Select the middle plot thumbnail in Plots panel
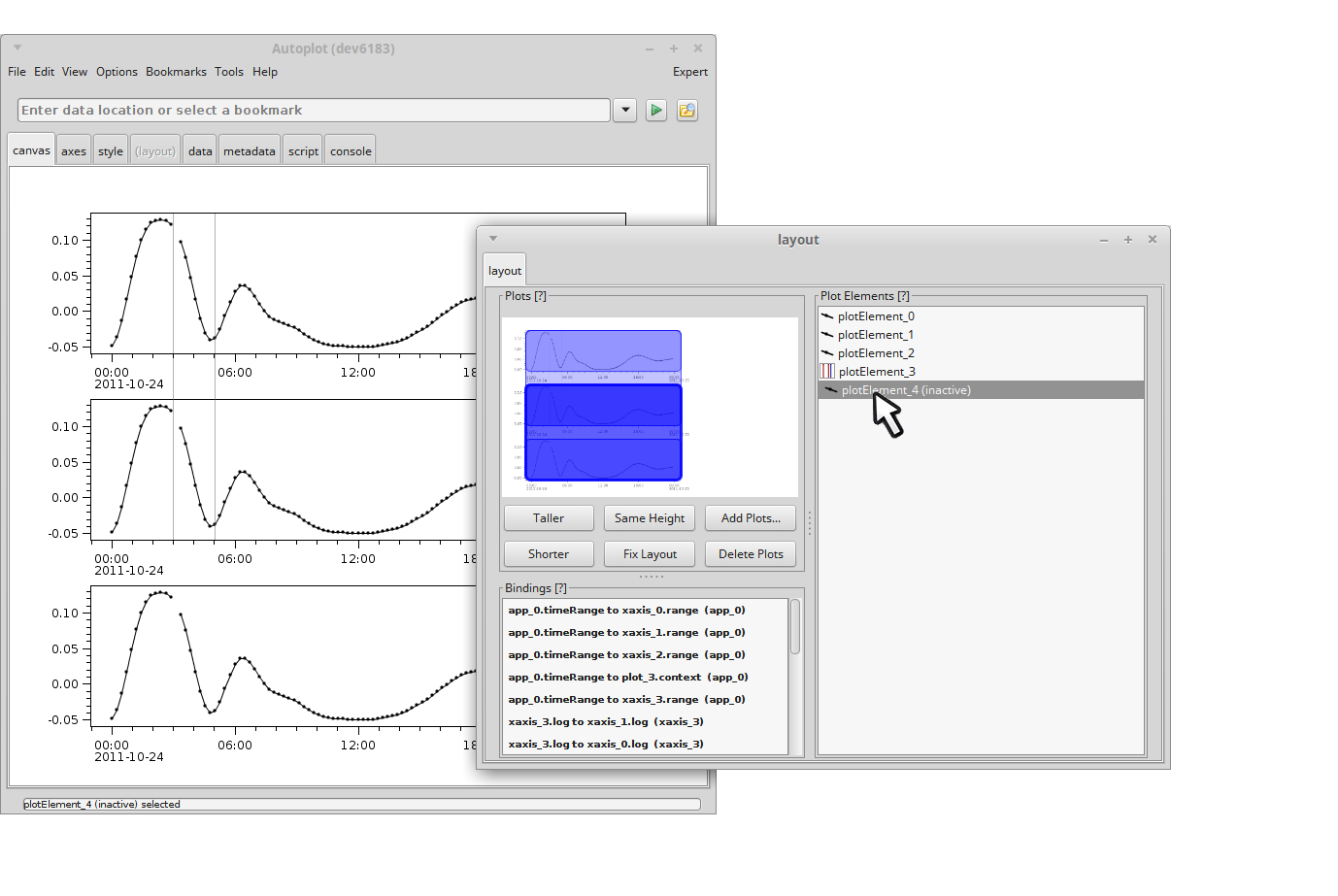1338x896 pixels. point(603,406)
